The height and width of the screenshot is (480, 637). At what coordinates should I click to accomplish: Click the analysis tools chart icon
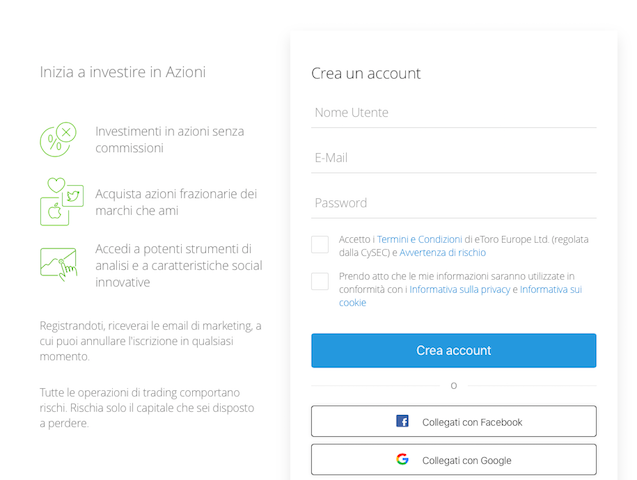[x=58, y=264]
